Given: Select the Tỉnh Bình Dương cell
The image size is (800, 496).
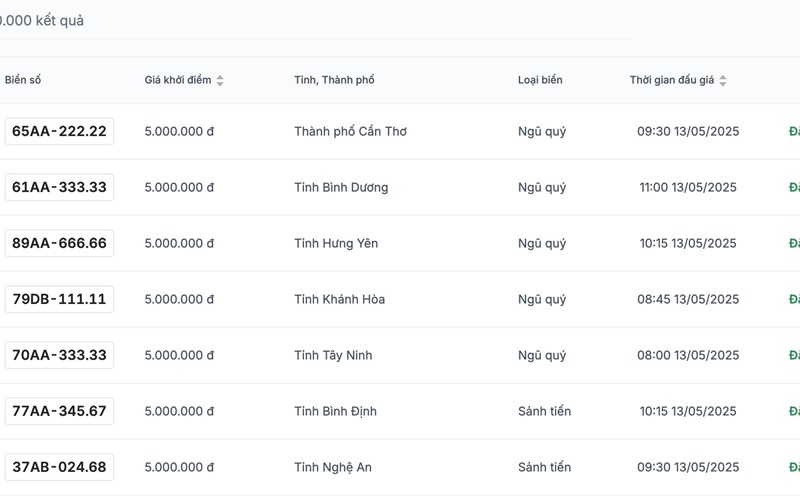Looking at the screenshot, I should click(341, 187).
